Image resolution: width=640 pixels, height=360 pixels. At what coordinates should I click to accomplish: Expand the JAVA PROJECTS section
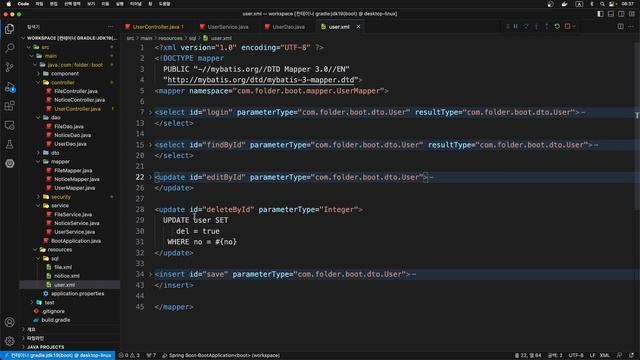pyautogui.click(x=45, y=347)
